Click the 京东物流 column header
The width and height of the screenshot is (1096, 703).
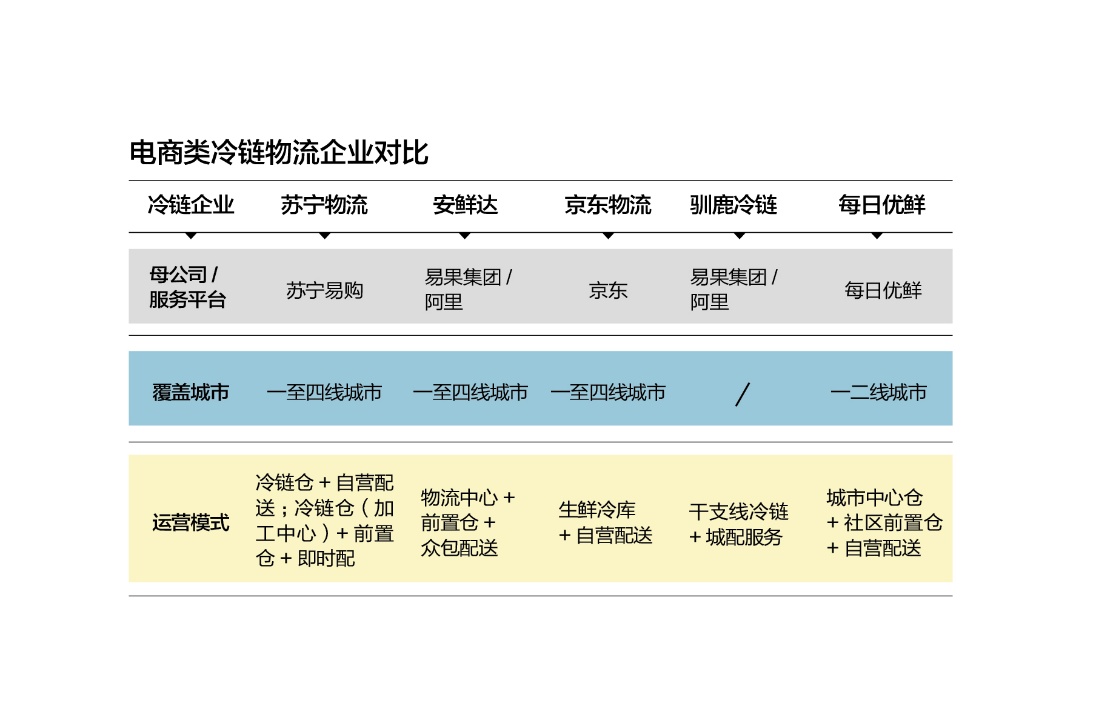click(x=608, y=205)
